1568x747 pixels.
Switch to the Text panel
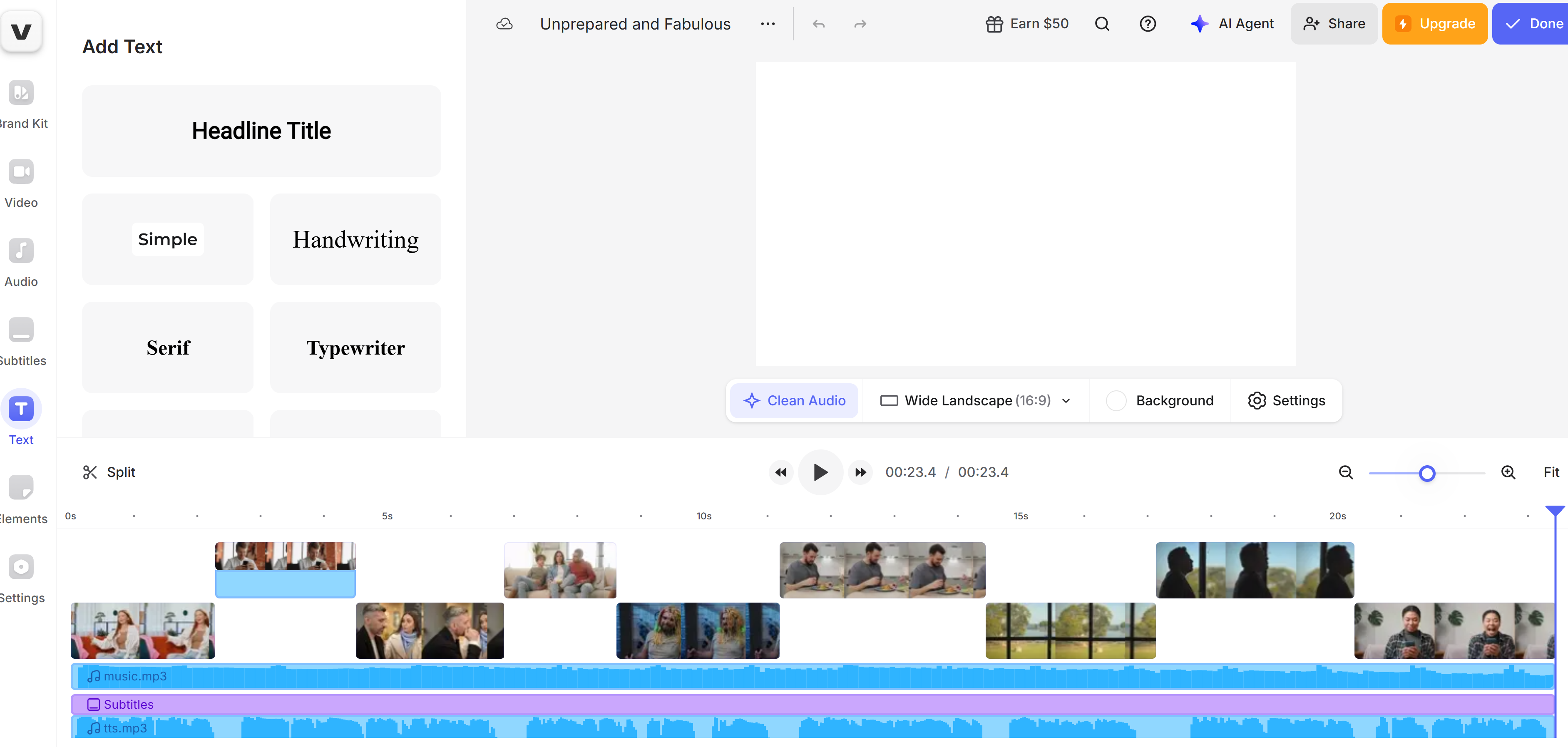pyautogui.click(x=21, y=420)
